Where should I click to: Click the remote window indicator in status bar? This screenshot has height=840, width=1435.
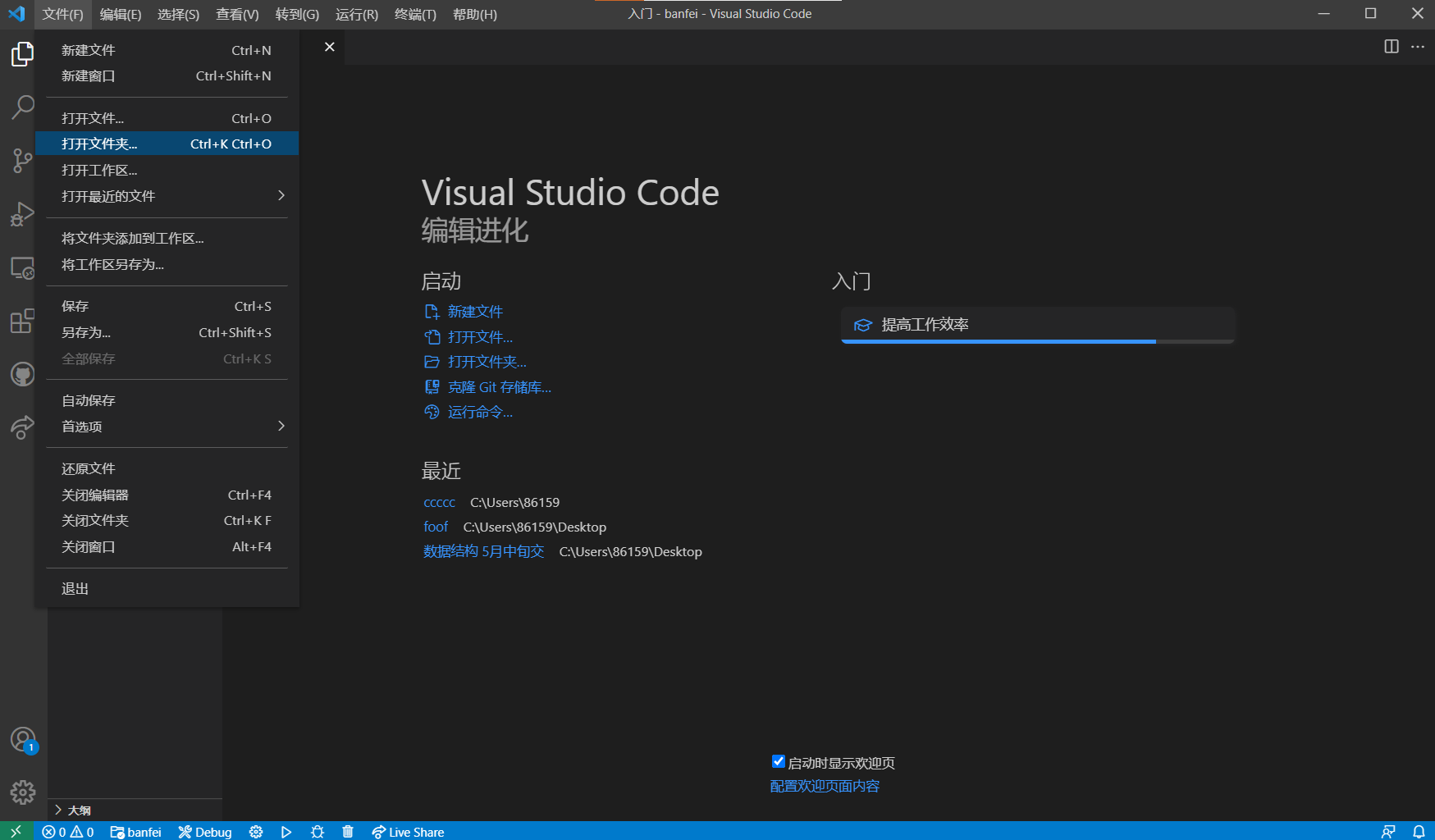(x=16, y=831)
